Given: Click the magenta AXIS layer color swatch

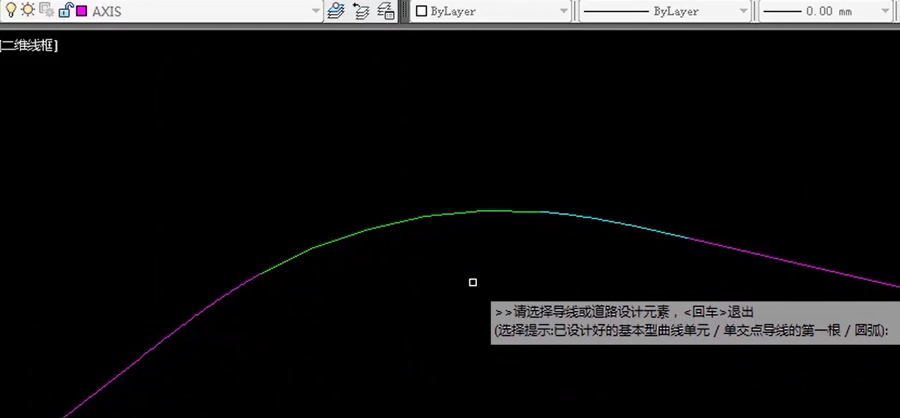Looking at the screenshot, I should (82, 11).
